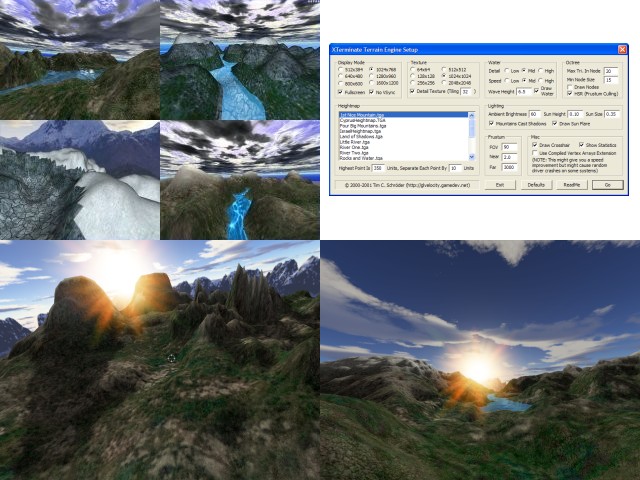Click the Wave Height input field
The width and height of the screenshot is (640, 480).
point(524,92)
